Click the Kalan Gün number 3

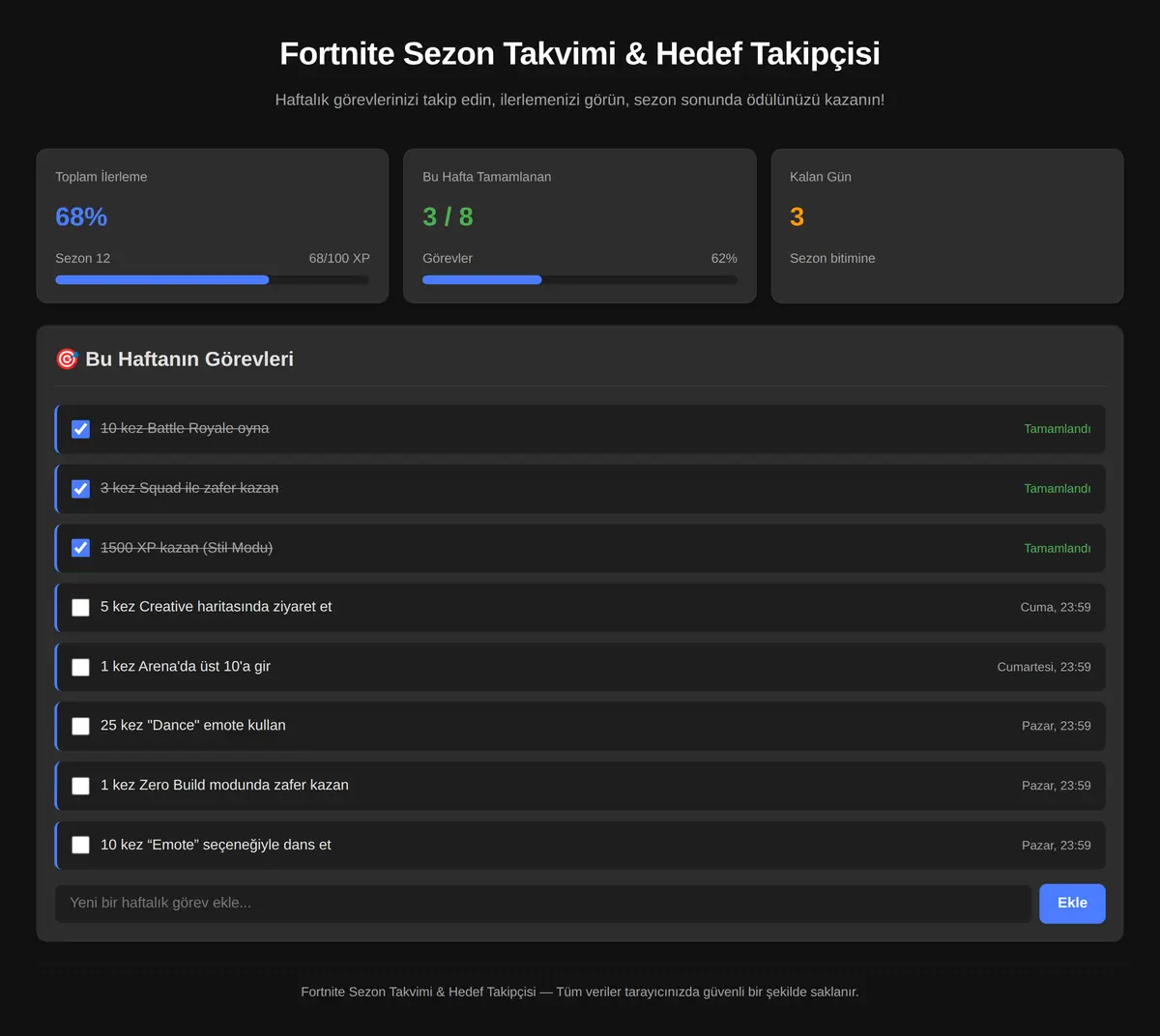797,216
